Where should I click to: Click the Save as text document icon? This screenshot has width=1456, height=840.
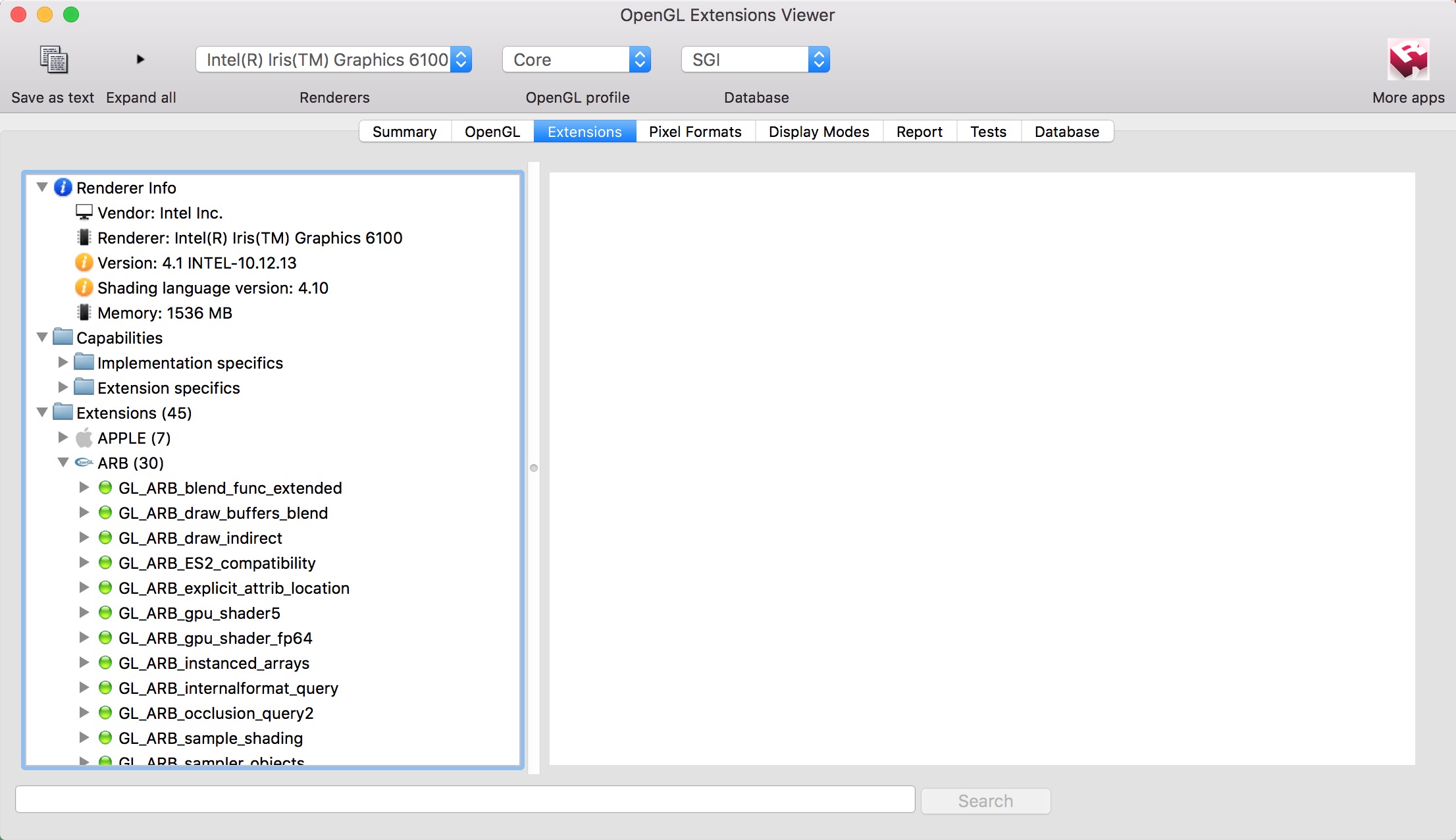coord(53,59)
